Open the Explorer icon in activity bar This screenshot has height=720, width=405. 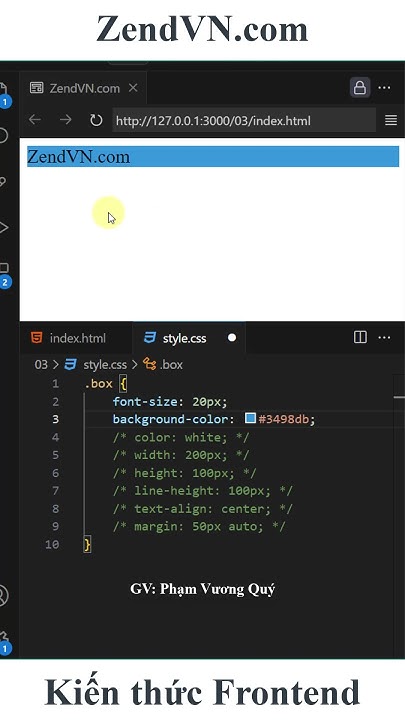pyautogui.click(x=4, y=92)
